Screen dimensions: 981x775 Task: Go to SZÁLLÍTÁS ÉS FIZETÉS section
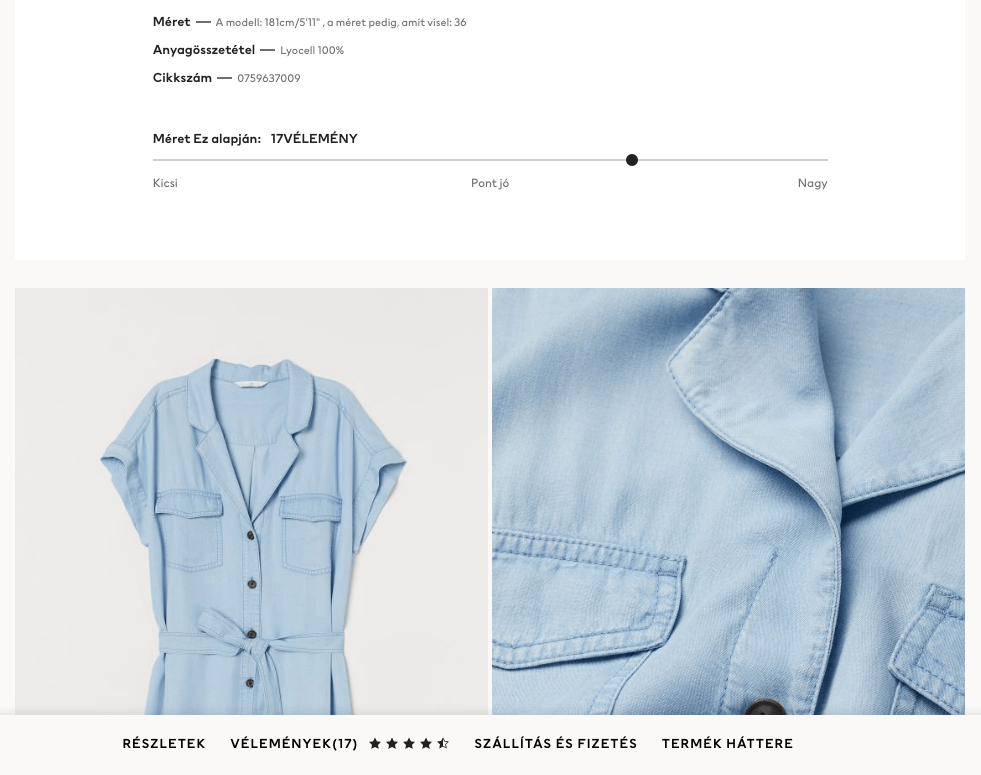(556, 743)
